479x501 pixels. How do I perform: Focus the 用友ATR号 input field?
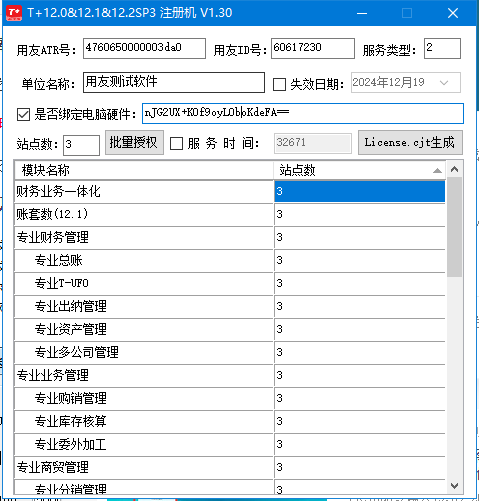144,49
